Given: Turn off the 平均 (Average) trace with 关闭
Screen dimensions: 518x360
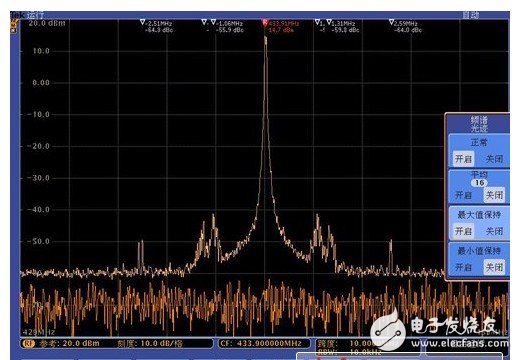Looking at the screenshot, I should tap(494, 195).
